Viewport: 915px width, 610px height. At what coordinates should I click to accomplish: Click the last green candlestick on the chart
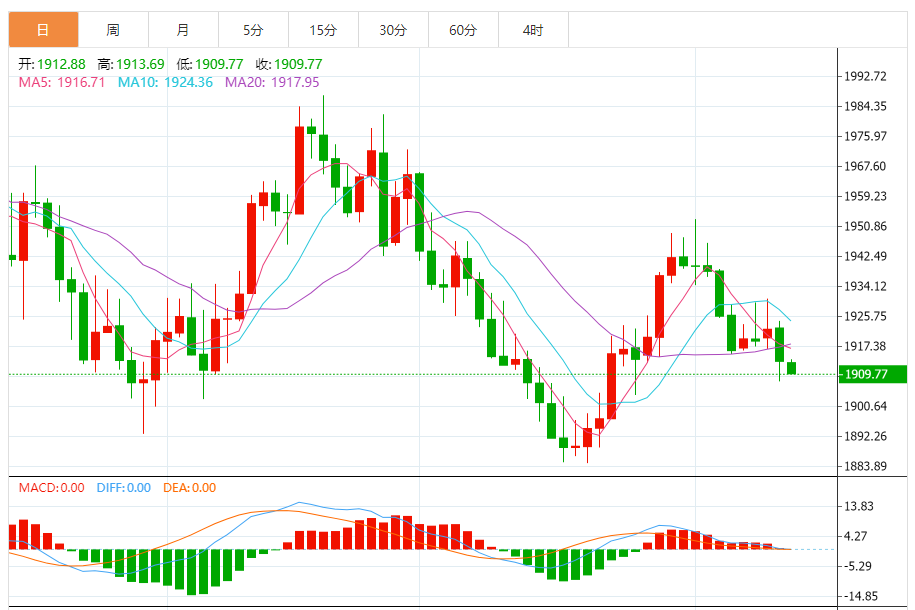point(791,368)
